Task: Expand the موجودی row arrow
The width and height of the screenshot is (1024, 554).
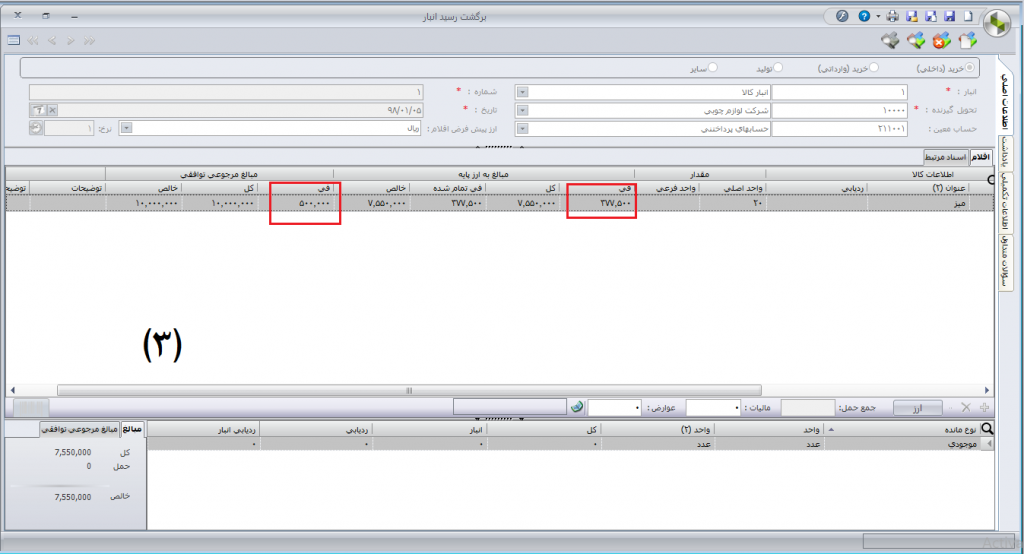Action: [x=989, y=444]
